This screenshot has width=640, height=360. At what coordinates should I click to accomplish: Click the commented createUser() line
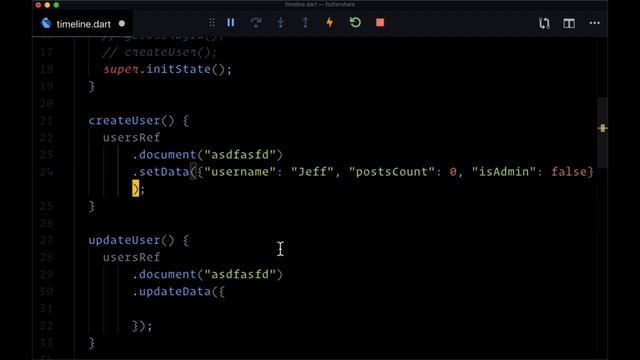(160, 52)
